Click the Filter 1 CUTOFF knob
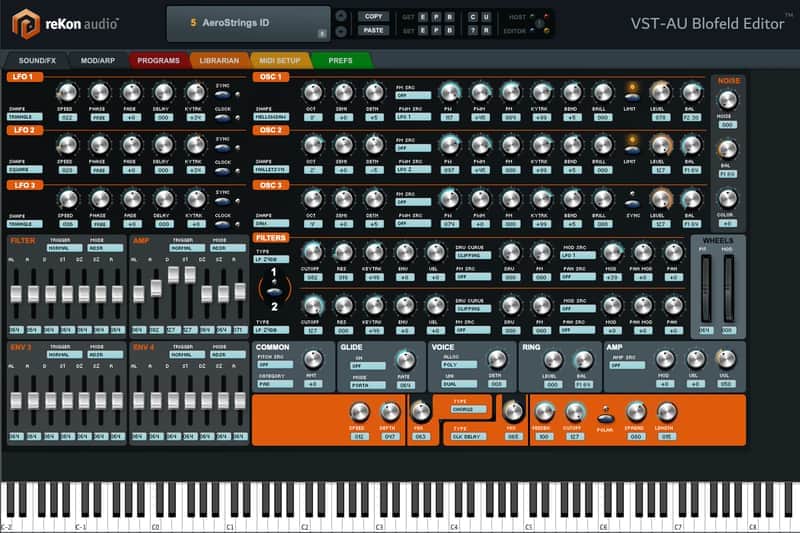 312,252
